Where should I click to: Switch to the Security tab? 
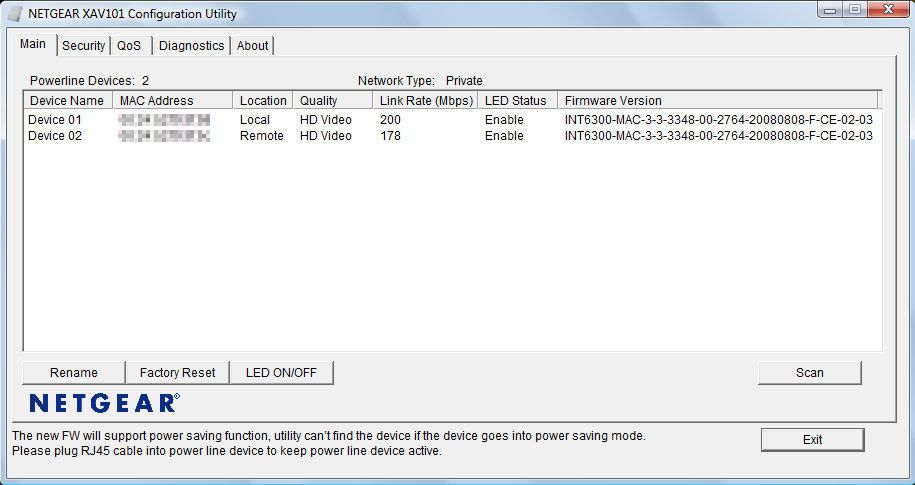pyautogui.click(x=83, y=45)
